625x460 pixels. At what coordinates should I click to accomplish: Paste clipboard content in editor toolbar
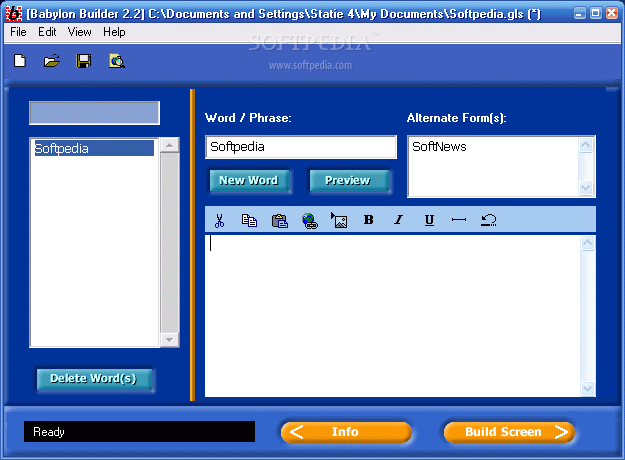tap(279, 220)
